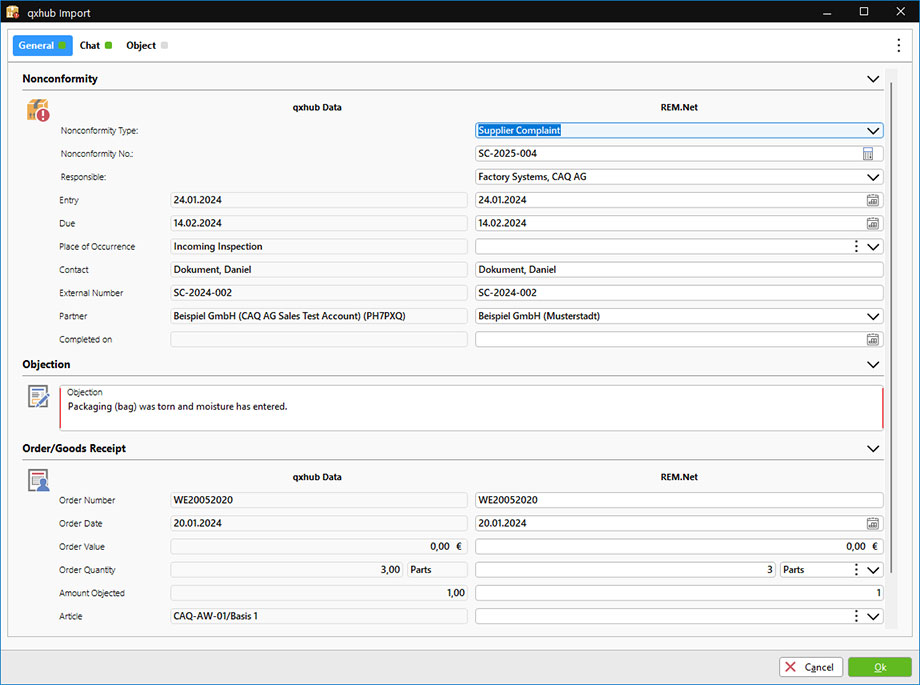Collapse the Nonconformity section
Image resolution: width=920 pixels, height=685 pixels.
pyautogui.click(x=873, y=78)
